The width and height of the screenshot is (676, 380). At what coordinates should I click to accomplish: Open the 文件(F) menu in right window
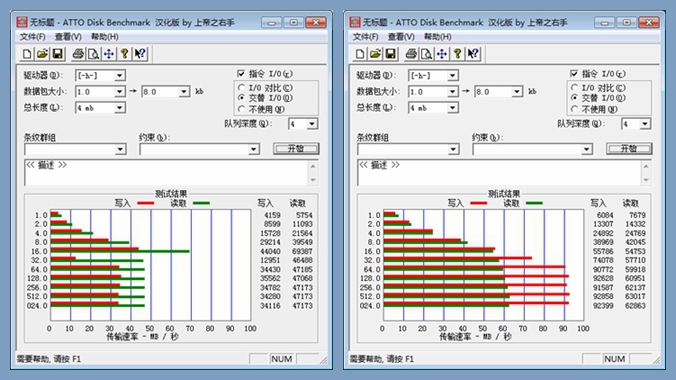[x=365, y=37]
